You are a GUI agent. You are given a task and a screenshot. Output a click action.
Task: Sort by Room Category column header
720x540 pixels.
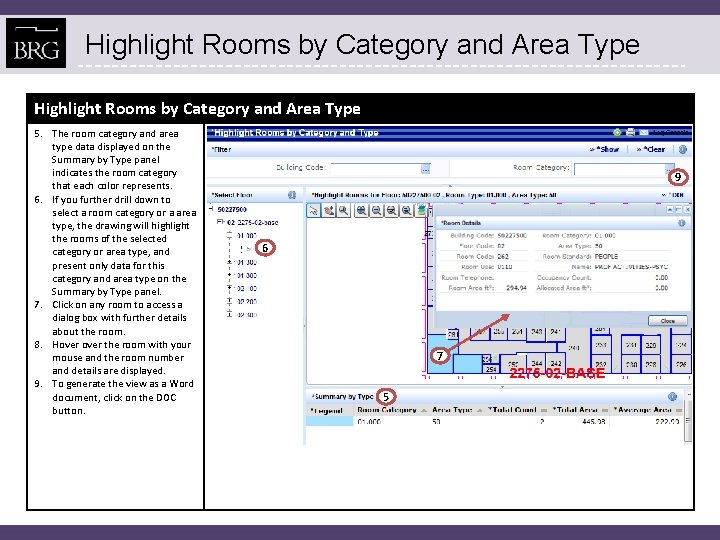tap(387, 410)
